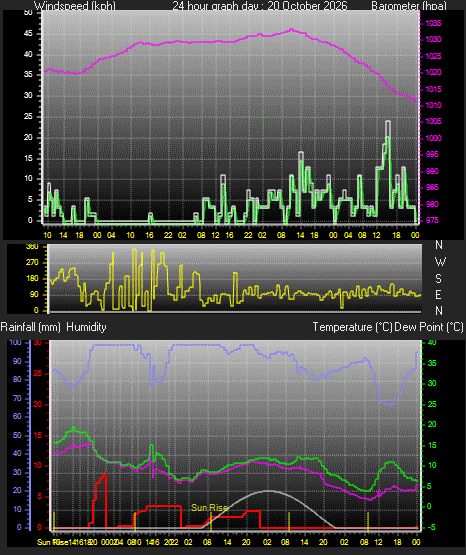Select the 70 blue humidity axis label
466x555 pixels.
tap(17, 398)
